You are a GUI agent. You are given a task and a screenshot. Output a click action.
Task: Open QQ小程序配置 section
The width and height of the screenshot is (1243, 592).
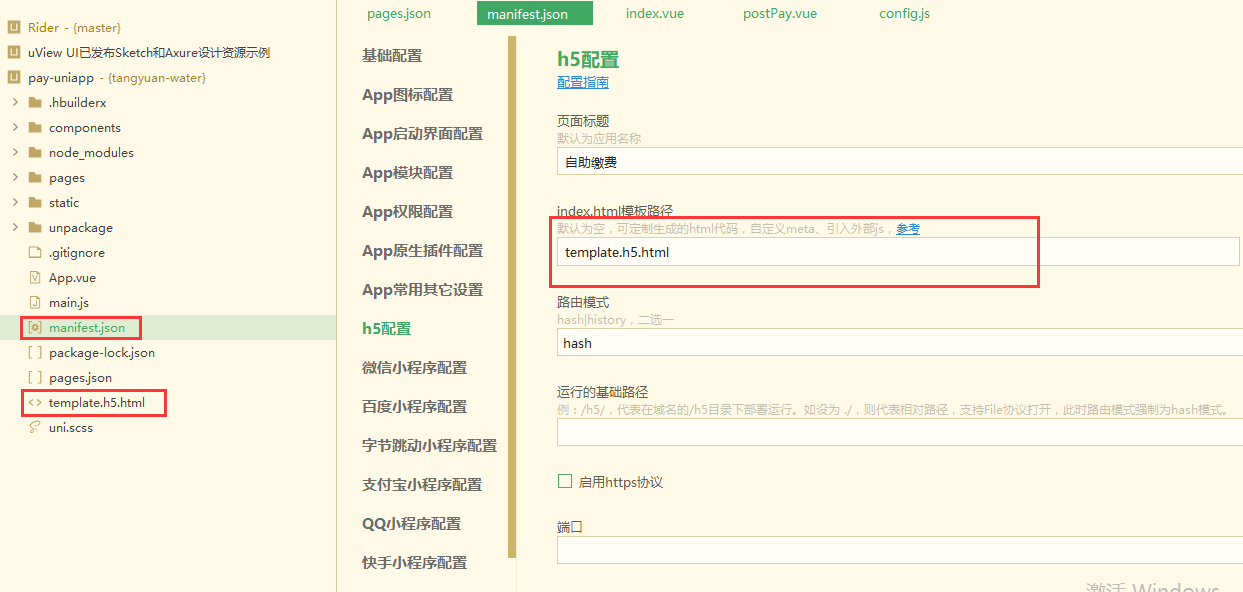411,524
